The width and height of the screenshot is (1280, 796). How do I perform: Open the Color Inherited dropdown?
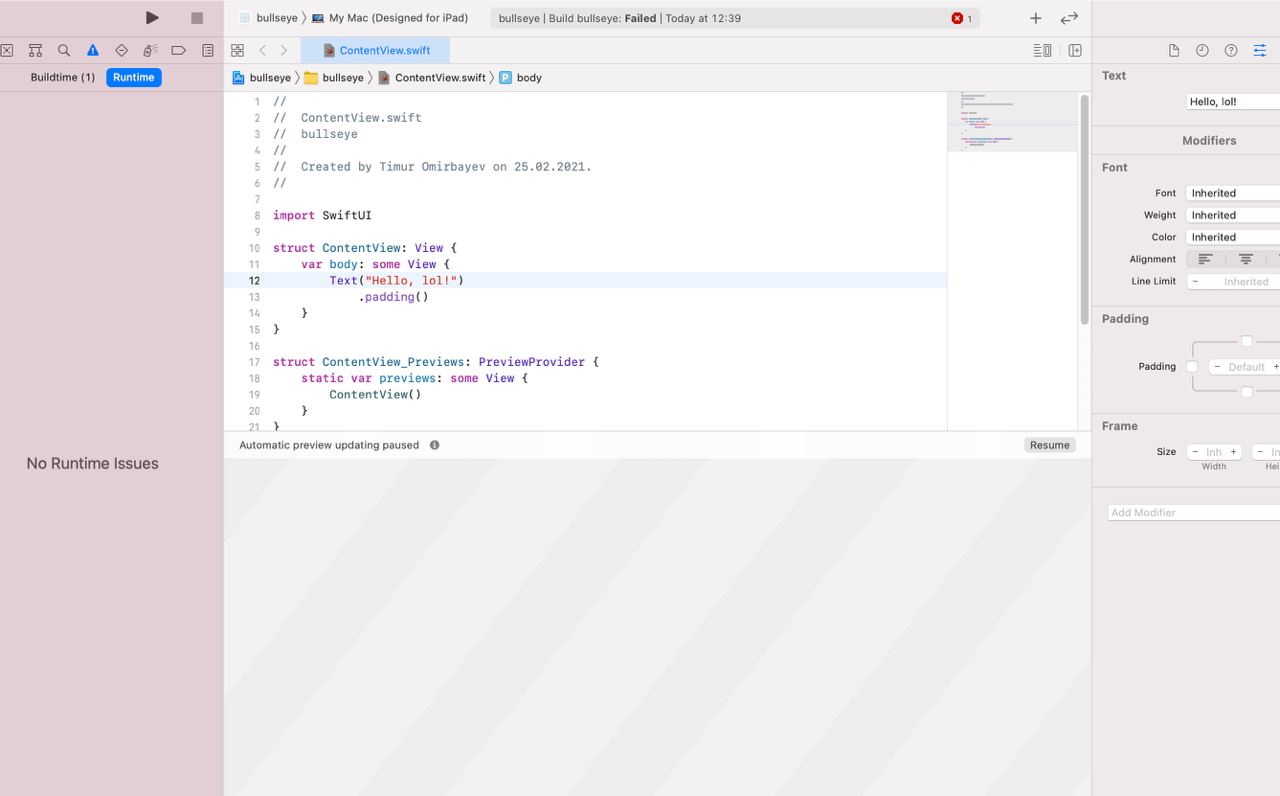pos(1233,237)
